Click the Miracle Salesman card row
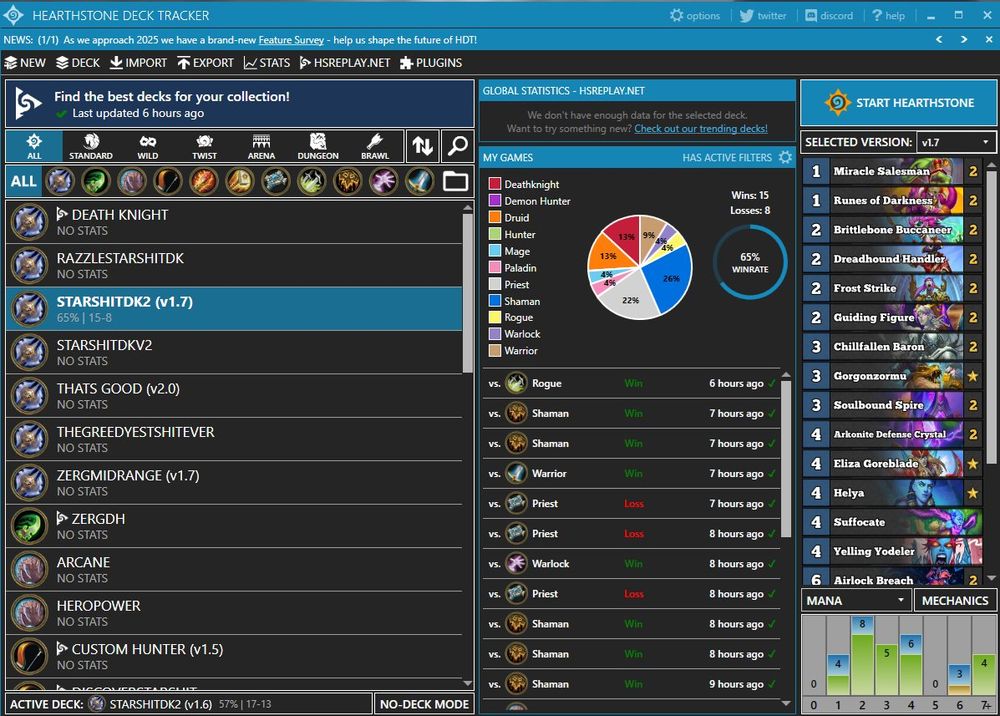The height and width of the screenshot is (716, 1000). coord(892,171)
